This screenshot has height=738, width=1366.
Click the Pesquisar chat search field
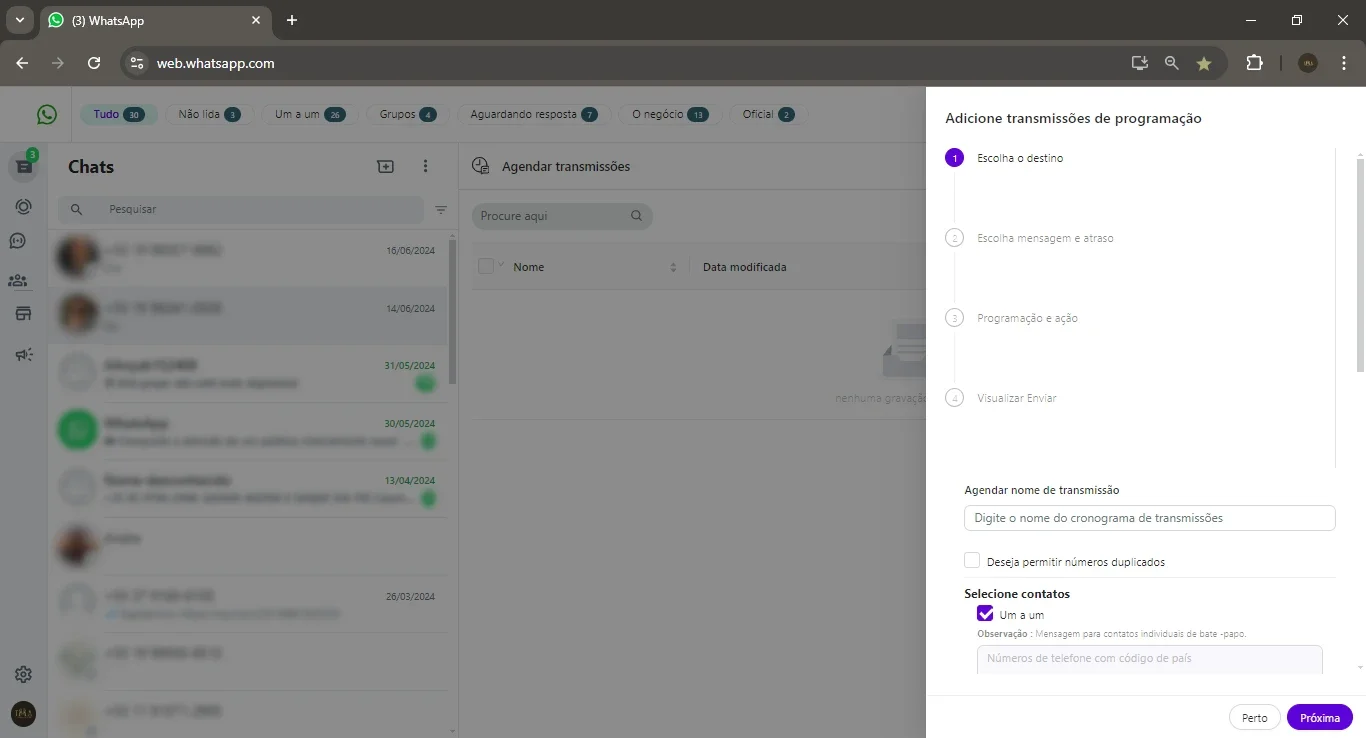tap(241, 210)
